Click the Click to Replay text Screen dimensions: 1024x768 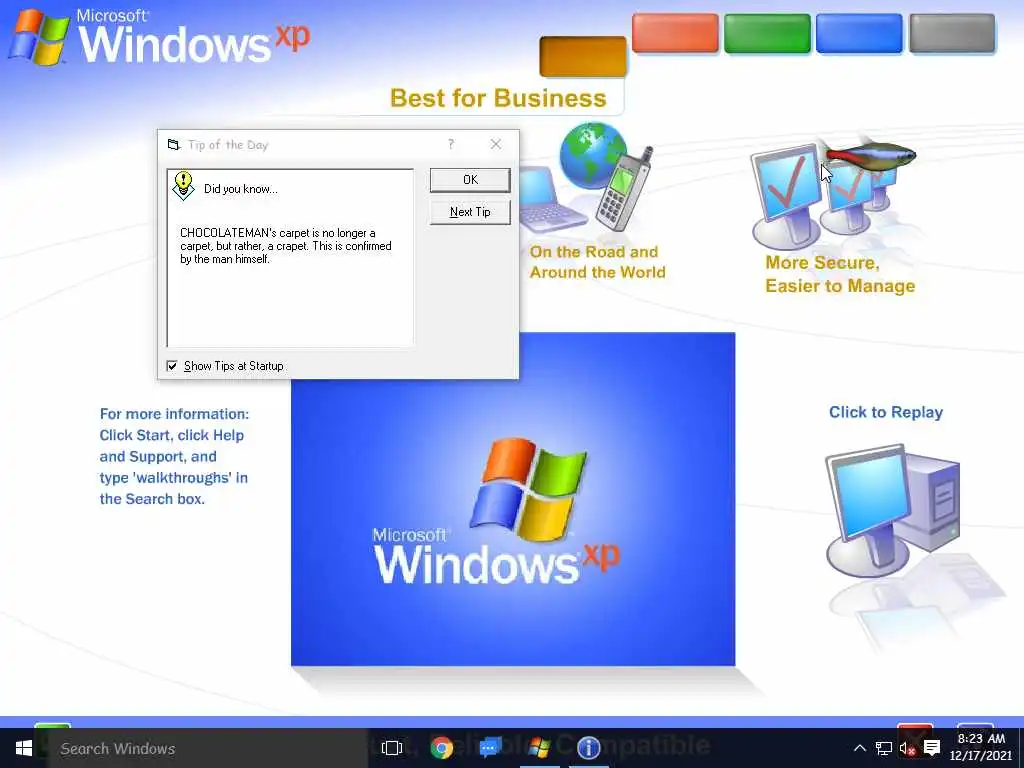point(886,412)
